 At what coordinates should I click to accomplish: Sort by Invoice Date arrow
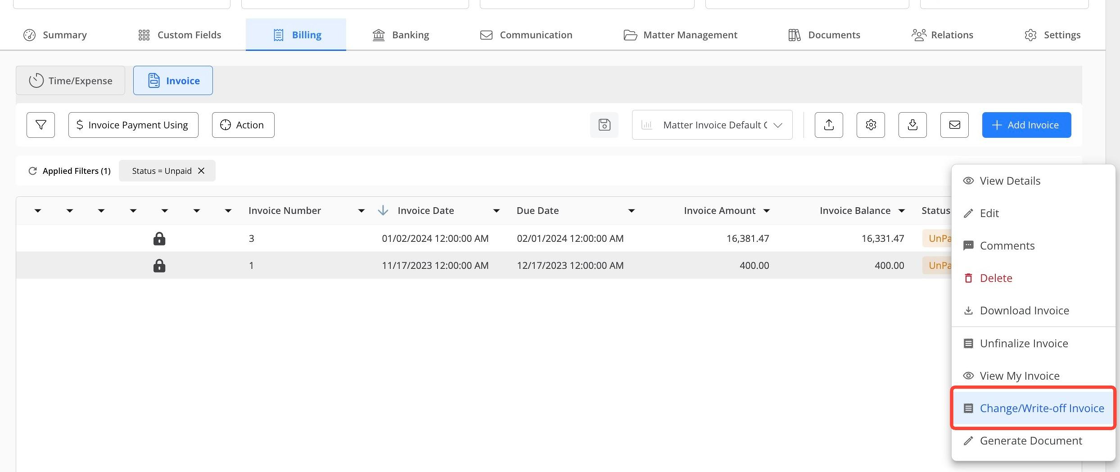[383, 211]
